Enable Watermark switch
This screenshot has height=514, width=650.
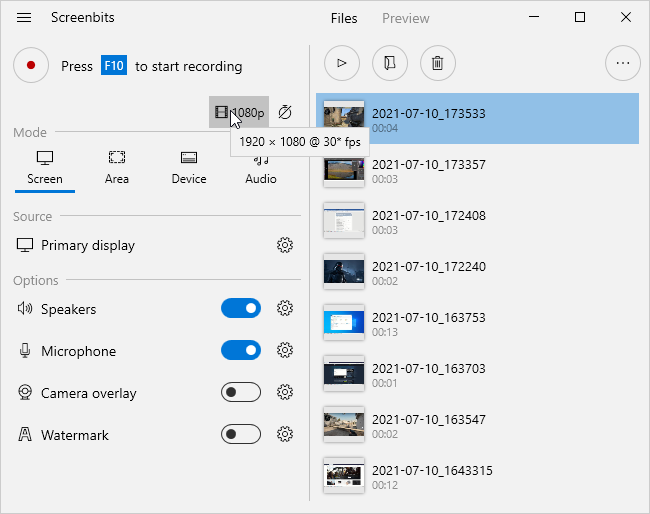[241, 434]
